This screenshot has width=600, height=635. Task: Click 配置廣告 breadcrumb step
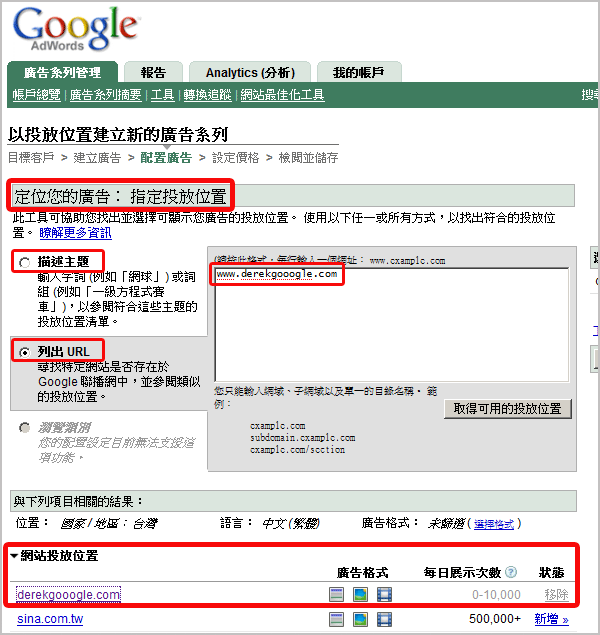(166, 158)
